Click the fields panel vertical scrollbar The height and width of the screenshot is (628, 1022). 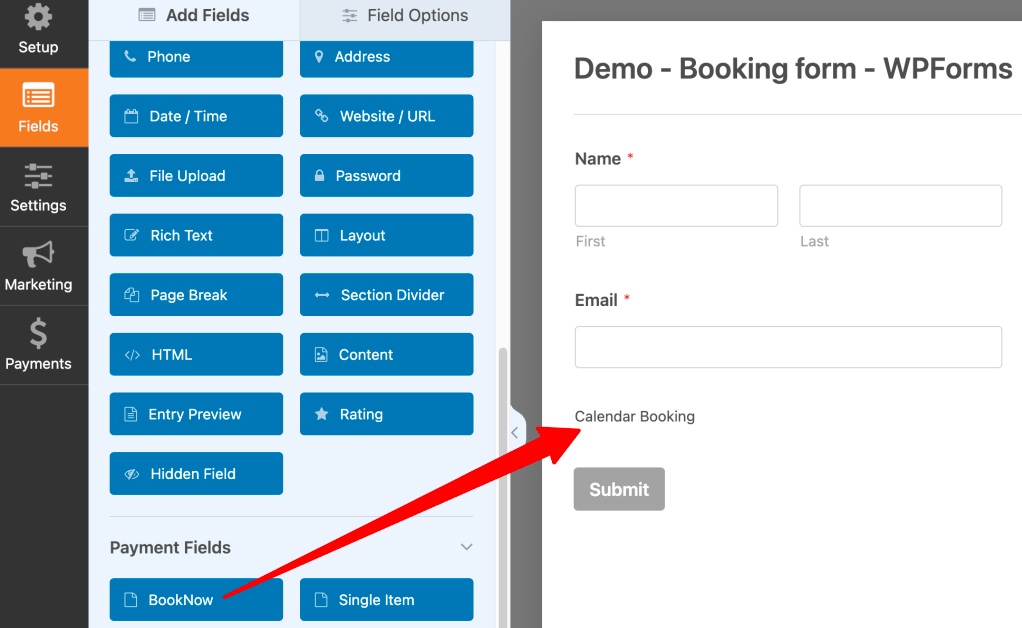[x=503, y=487]
